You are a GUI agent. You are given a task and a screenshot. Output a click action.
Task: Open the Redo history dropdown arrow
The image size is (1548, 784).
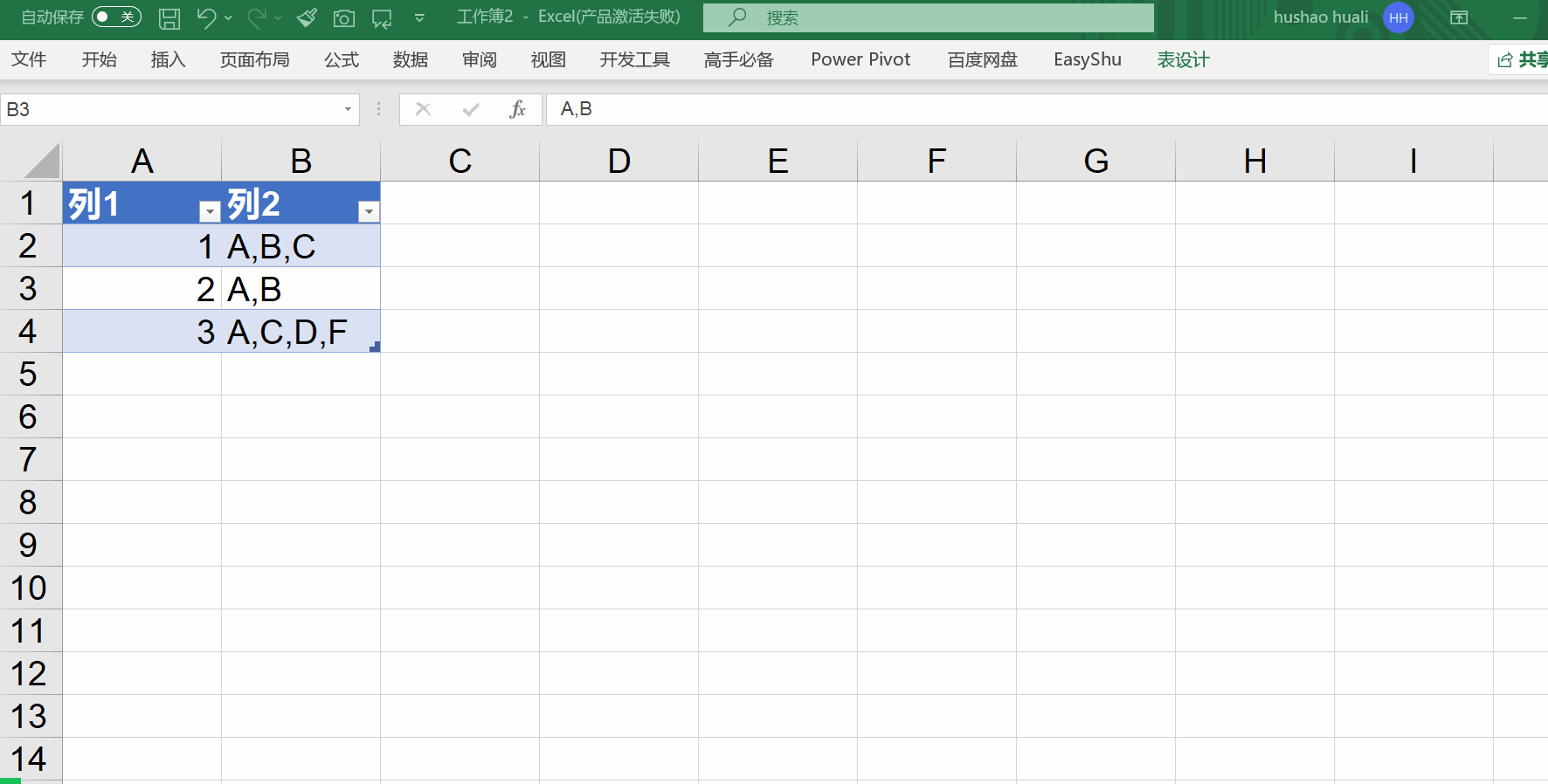coord(279,17)
